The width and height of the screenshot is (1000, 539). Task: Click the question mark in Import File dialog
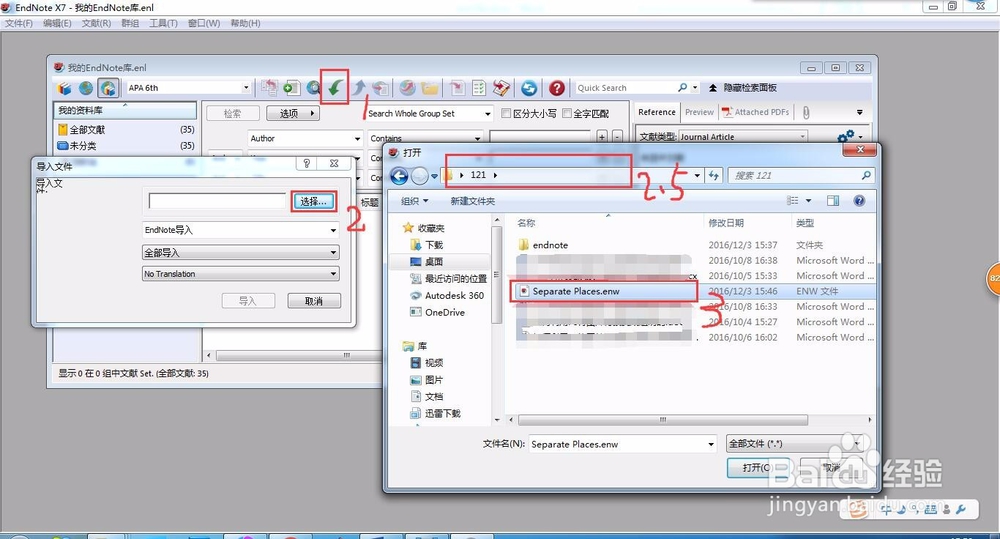[307, 163]
